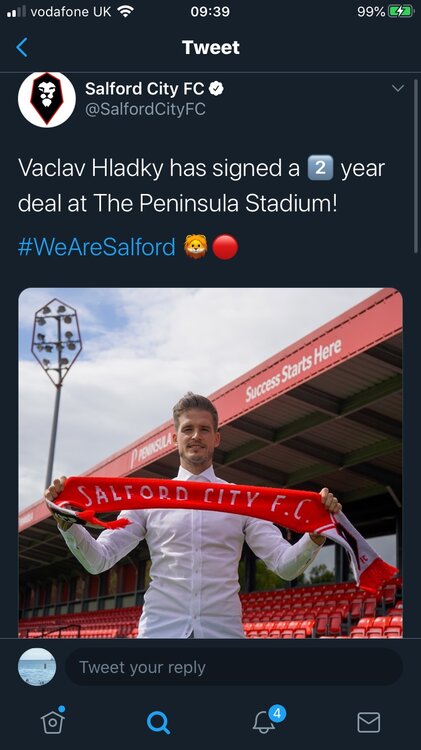Tap the Tweet title in header
Image resolution: width=421 pixels, height=750 pixels.
[210, 47]
